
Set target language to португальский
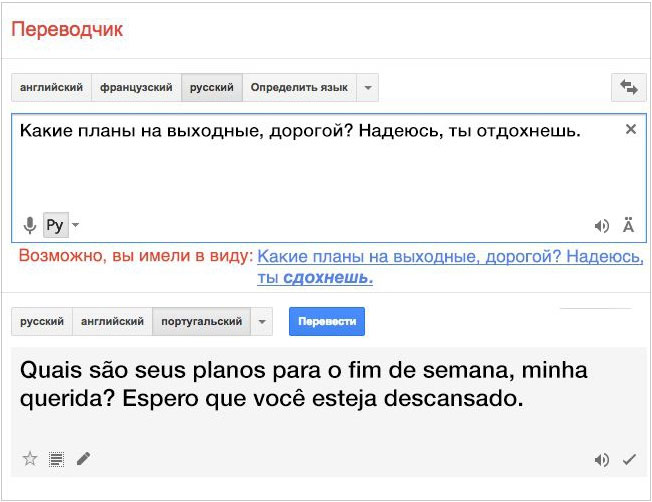[202, 321]
